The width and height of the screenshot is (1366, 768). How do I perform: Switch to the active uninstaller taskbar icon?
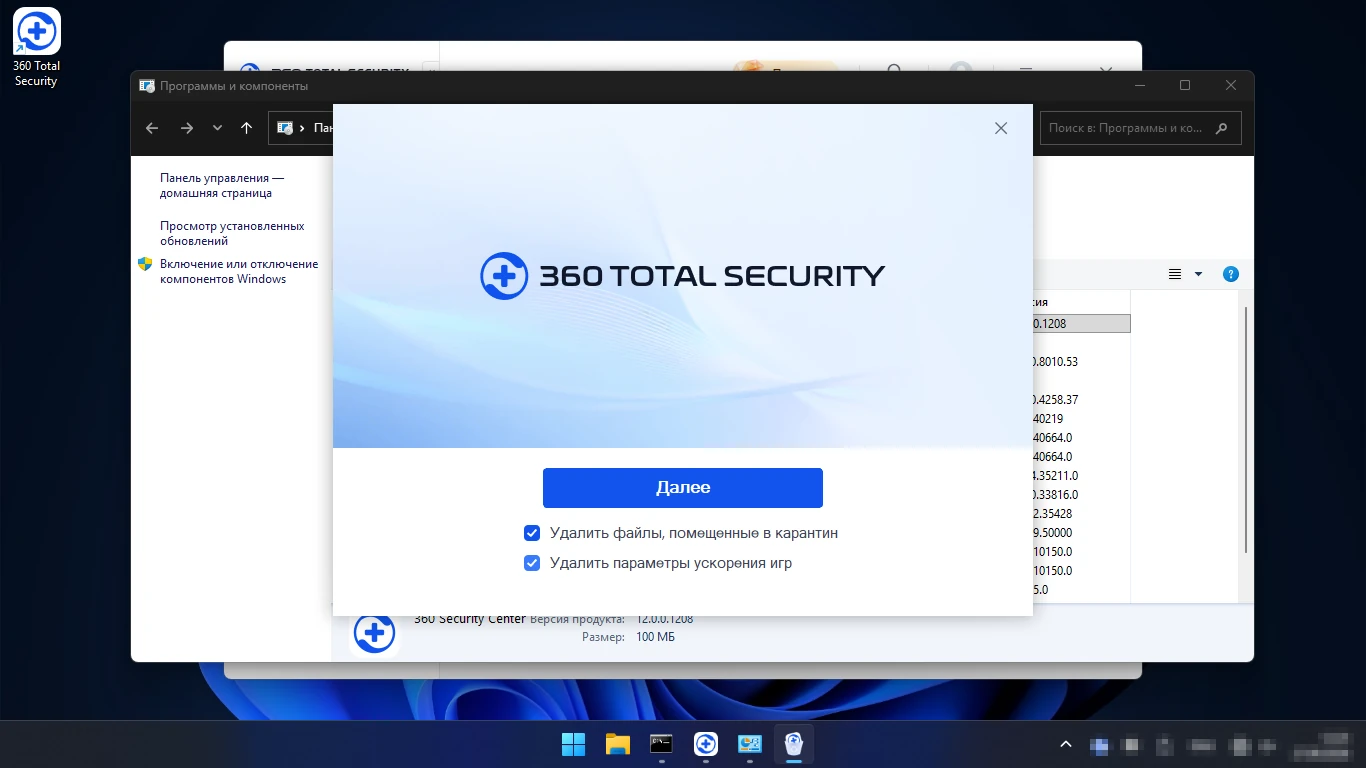pyautogui.click(x=794, y=744)
